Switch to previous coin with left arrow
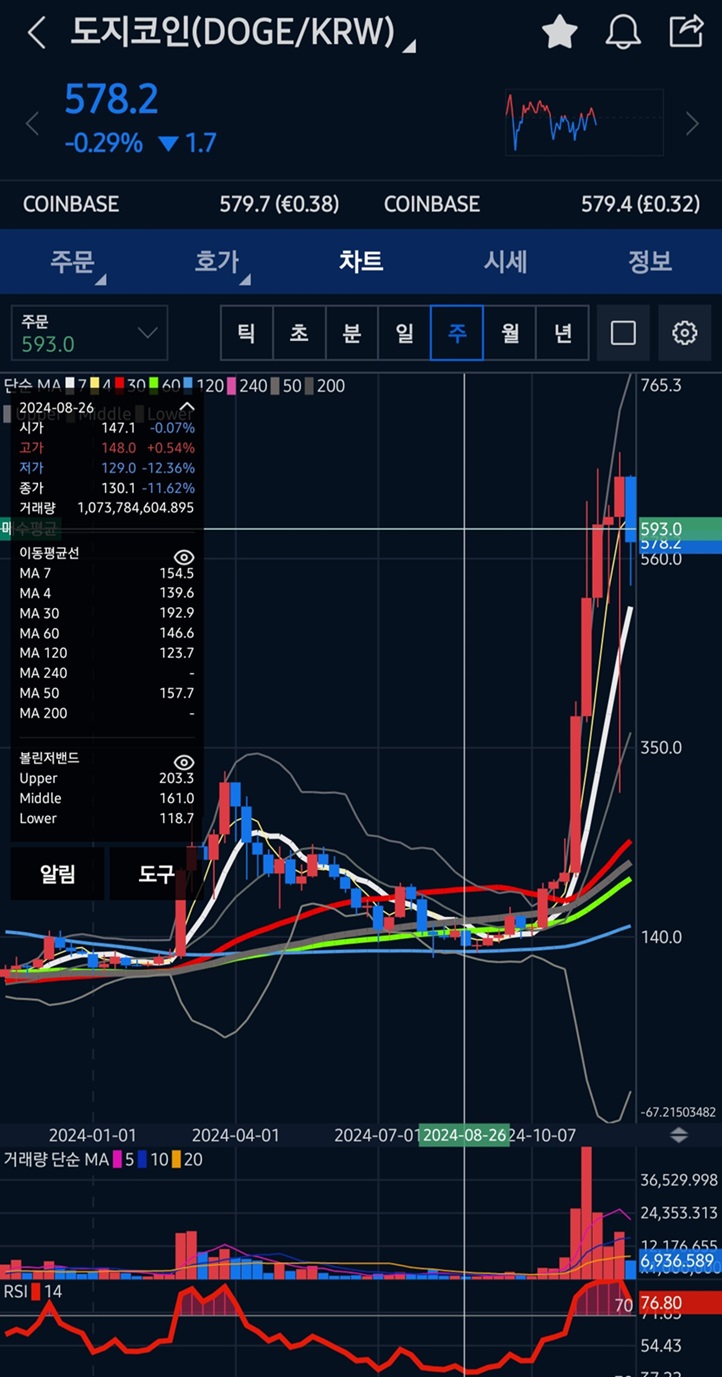The image size is (722, 1377). (x=32, y=124)
